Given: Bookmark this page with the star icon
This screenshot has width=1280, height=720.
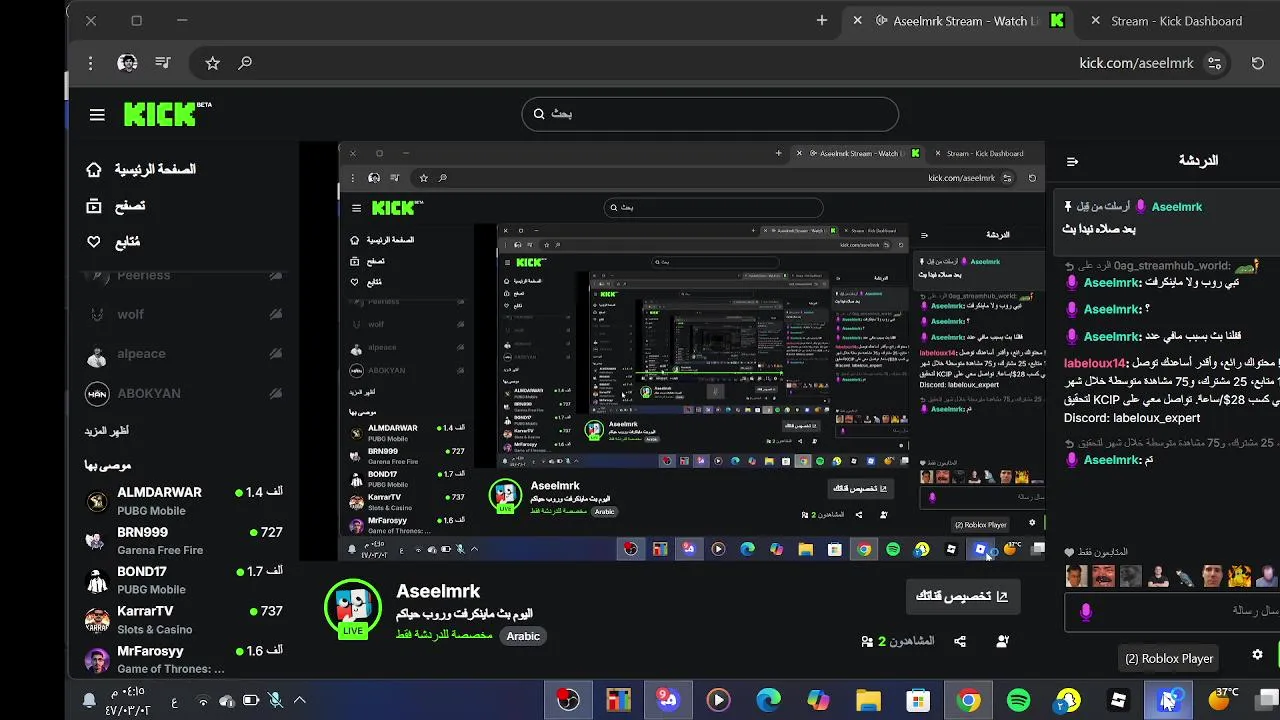Looking at the screenshot, I should coord(212,63).
